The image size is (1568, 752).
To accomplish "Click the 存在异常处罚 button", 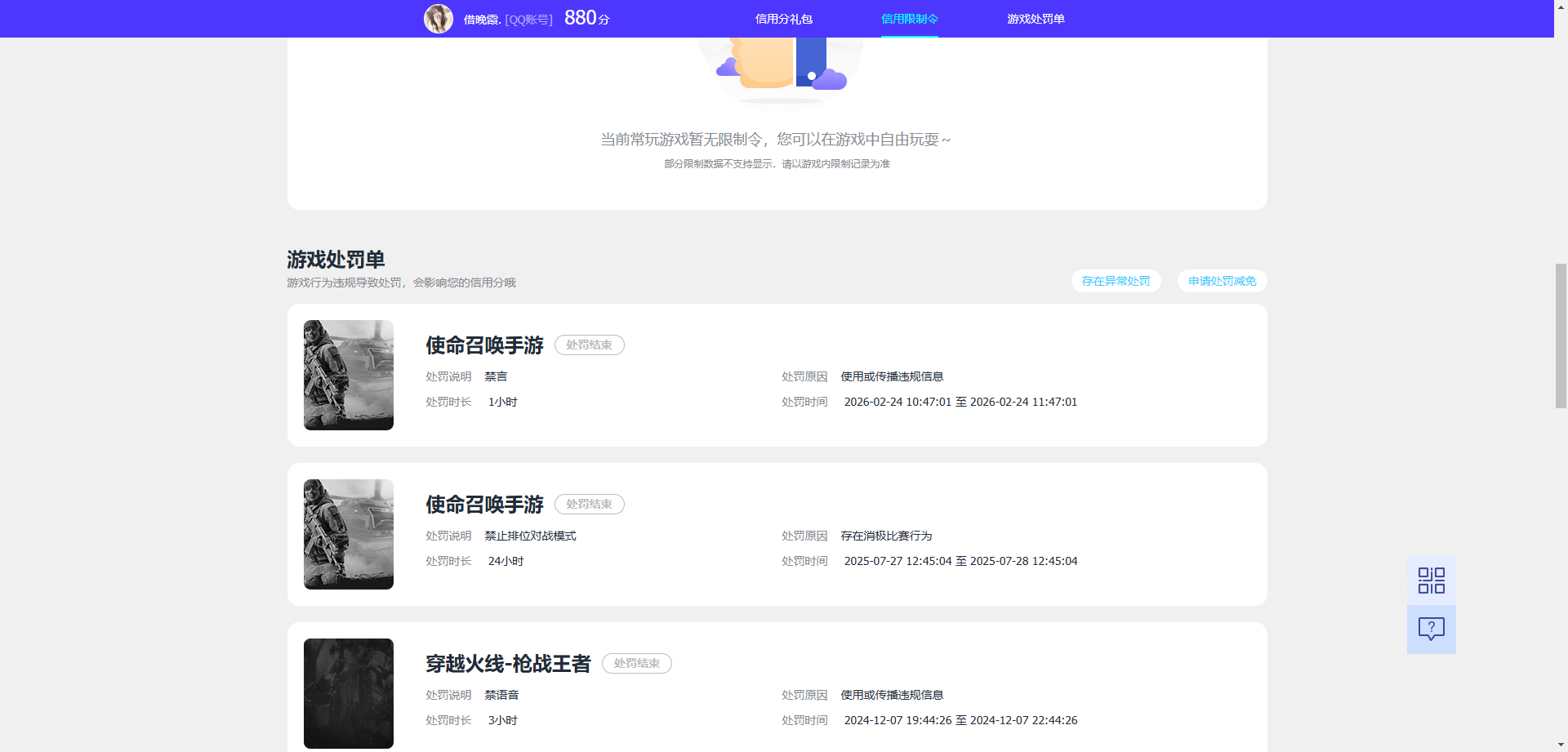I will (x=1116, y=281).
